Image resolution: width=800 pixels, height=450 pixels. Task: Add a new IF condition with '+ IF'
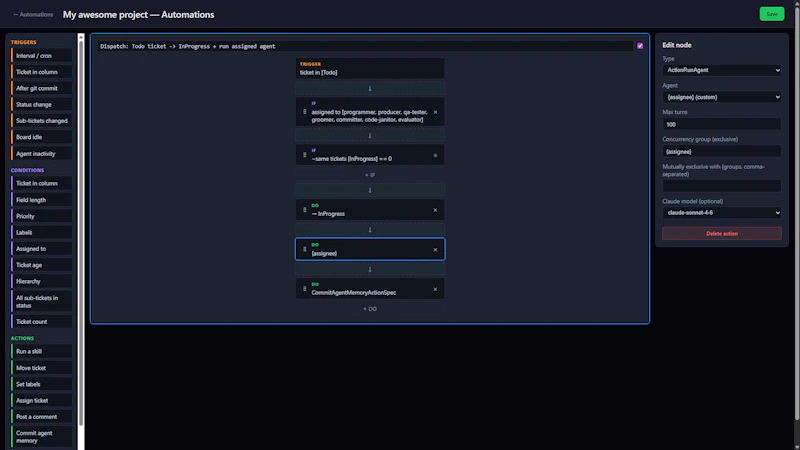[370, 175]
